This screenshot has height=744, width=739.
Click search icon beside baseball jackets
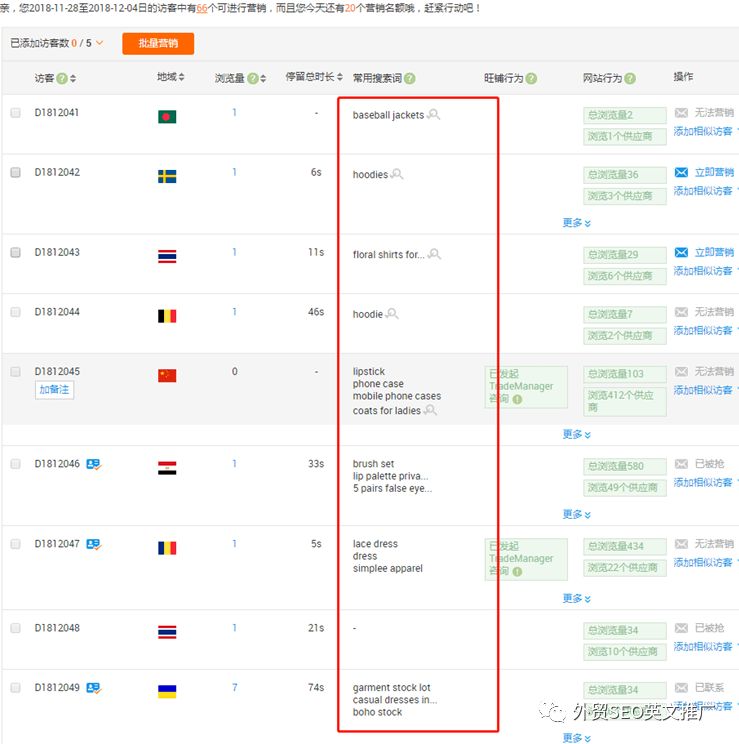point(433,114)
